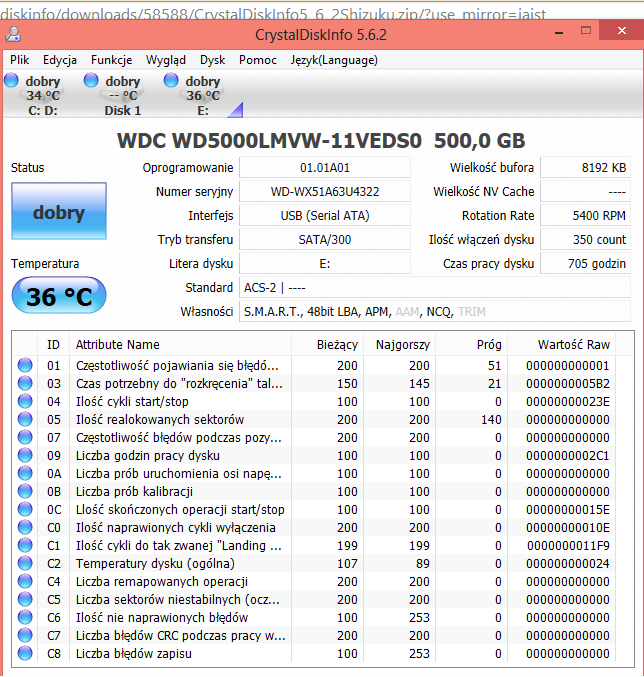Click the blue status orb of Disk 1
Viewport: 644px width, 677px height.
(x=91, y=80)
